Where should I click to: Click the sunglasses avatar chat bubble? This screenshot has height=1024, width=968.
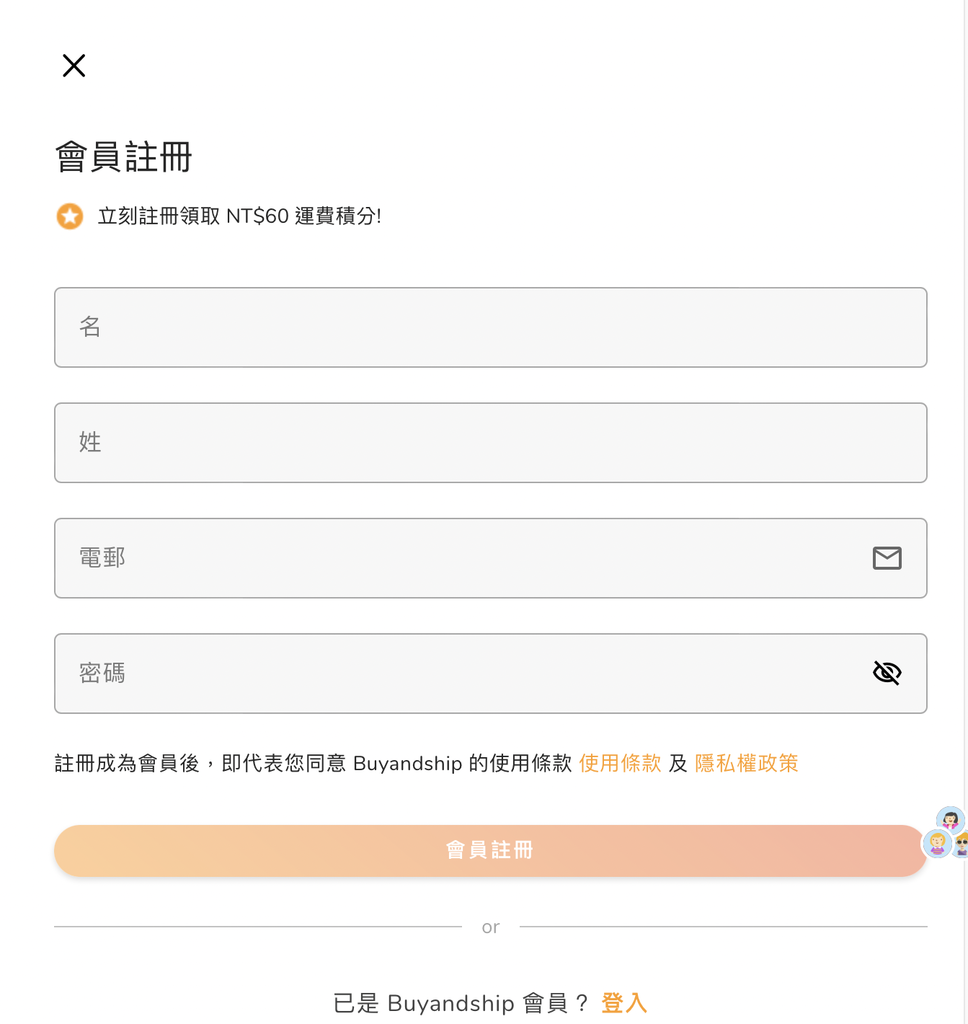[961, 845]
